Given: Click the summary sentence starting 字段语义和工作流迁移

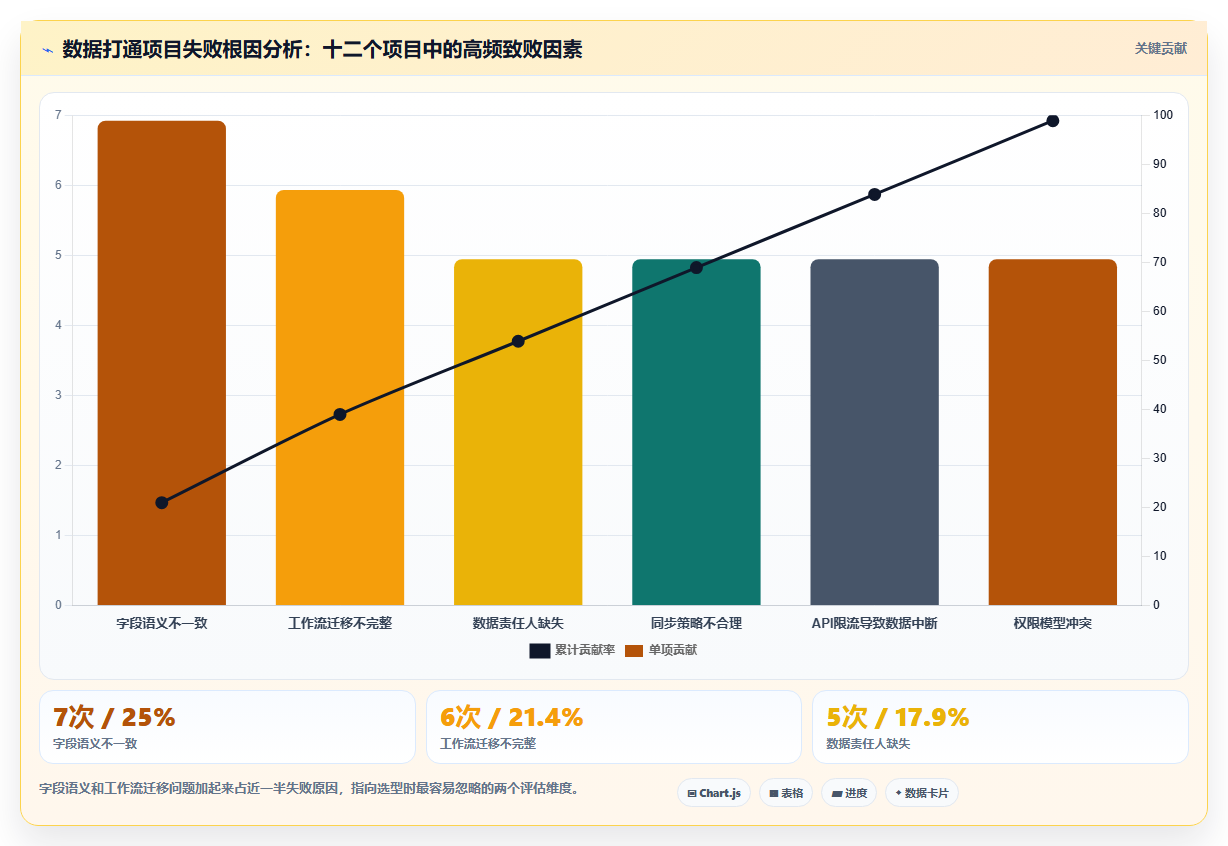Looking at the screenshot, I should (x=309, y=788).
